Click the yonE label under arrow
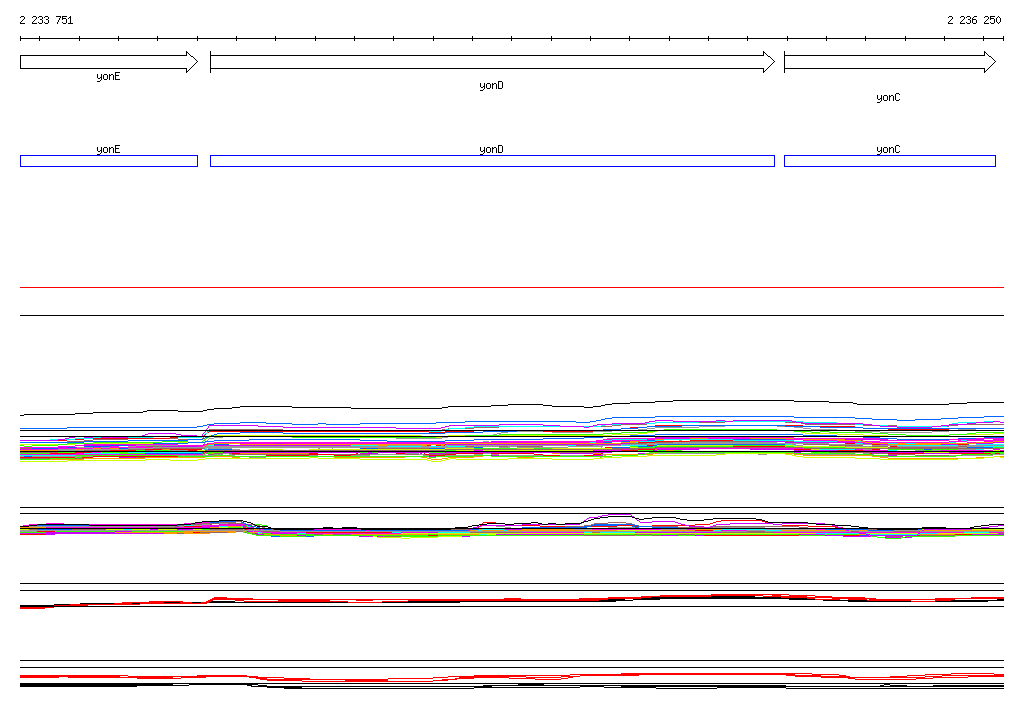Viewport: 1024px width, 714px height. [108, 76]
